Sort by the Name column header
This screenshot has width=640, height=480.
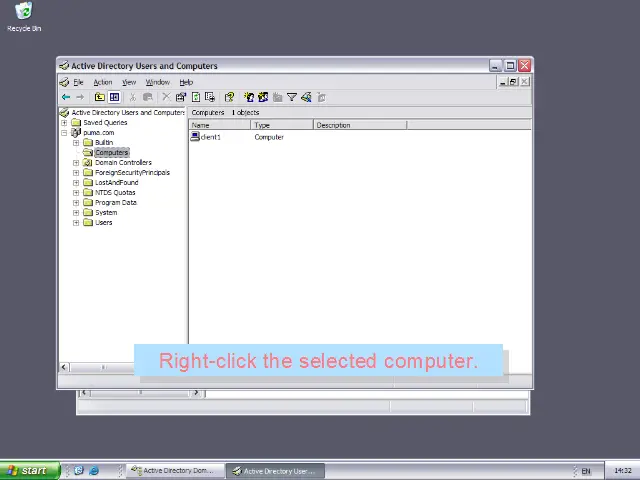point(220,125)
